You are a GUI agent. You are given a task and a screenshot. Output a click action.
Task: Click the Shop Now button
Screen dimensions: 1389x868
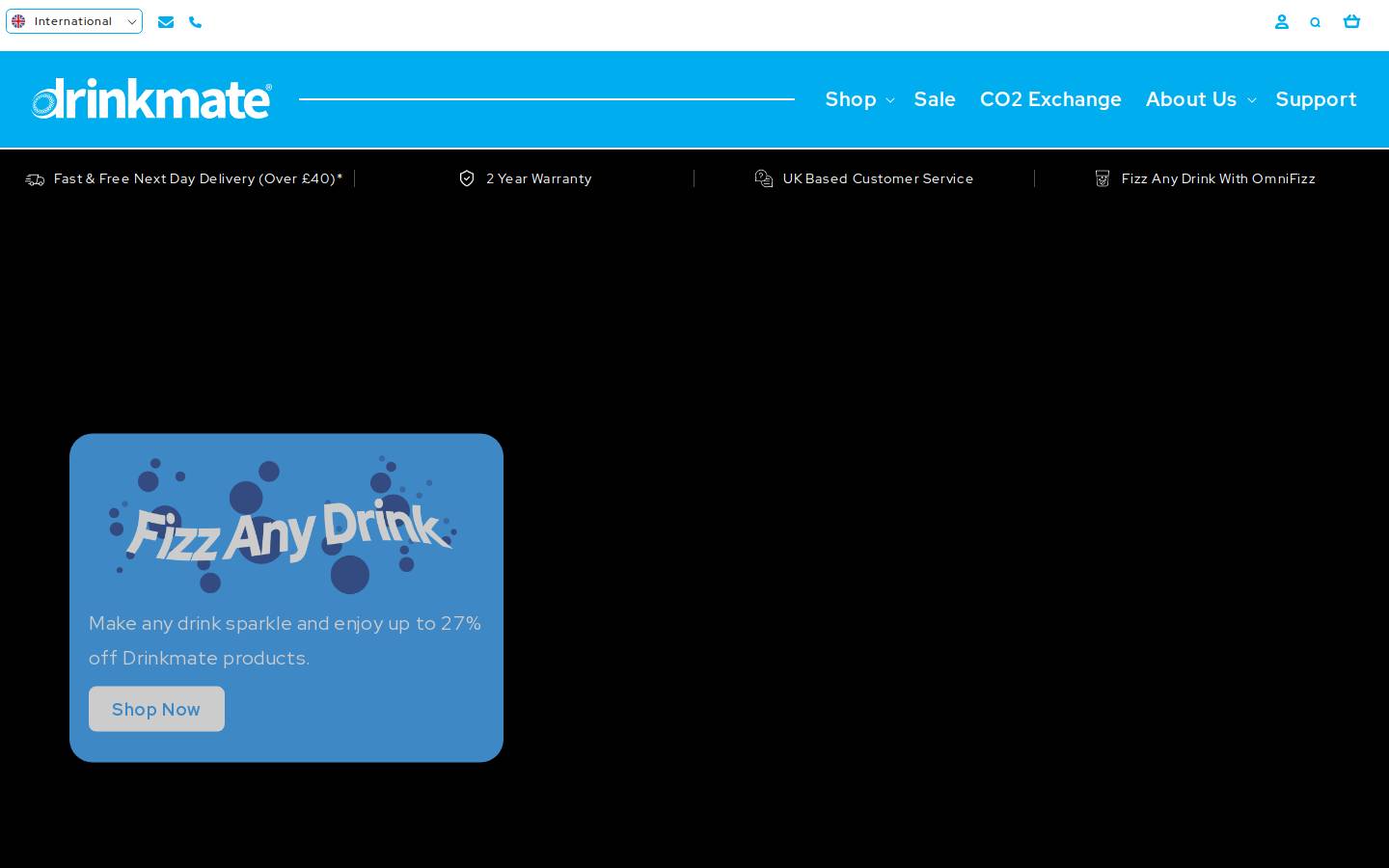(x=156, y=709)
